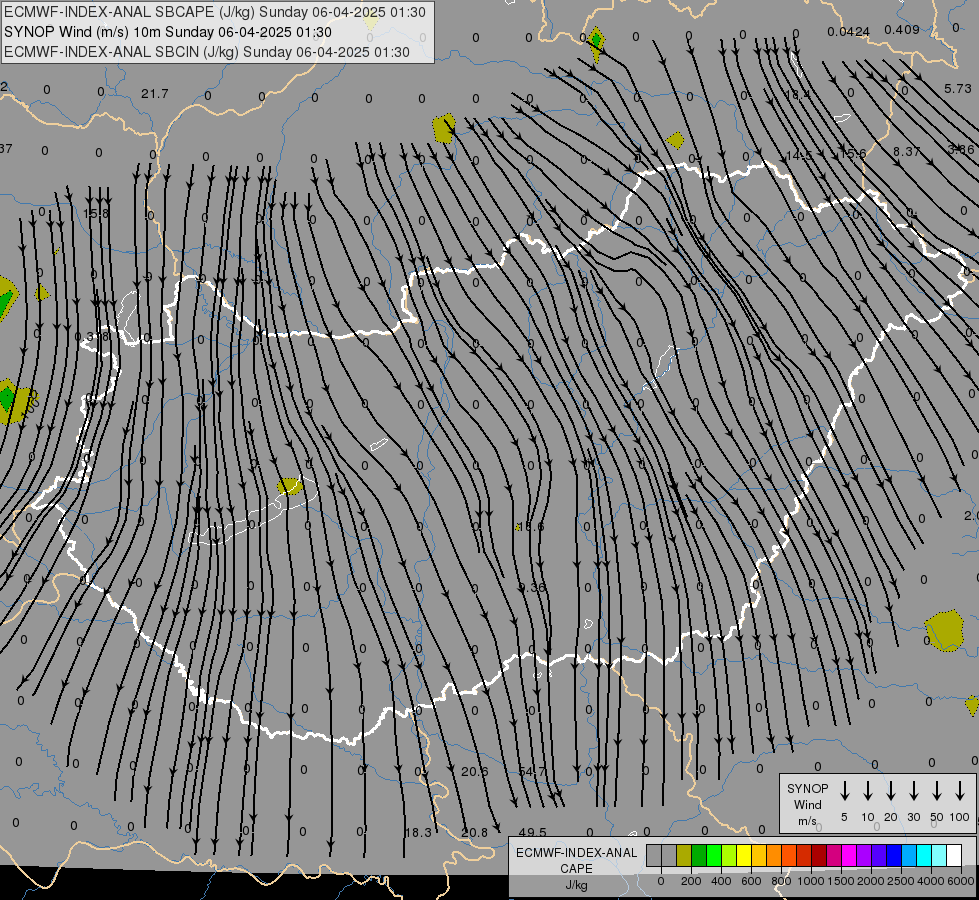This screenshot has width=979, height=900.
Task: Click the 400 tick label on CAPE scale
Action: tap(721, 881)
